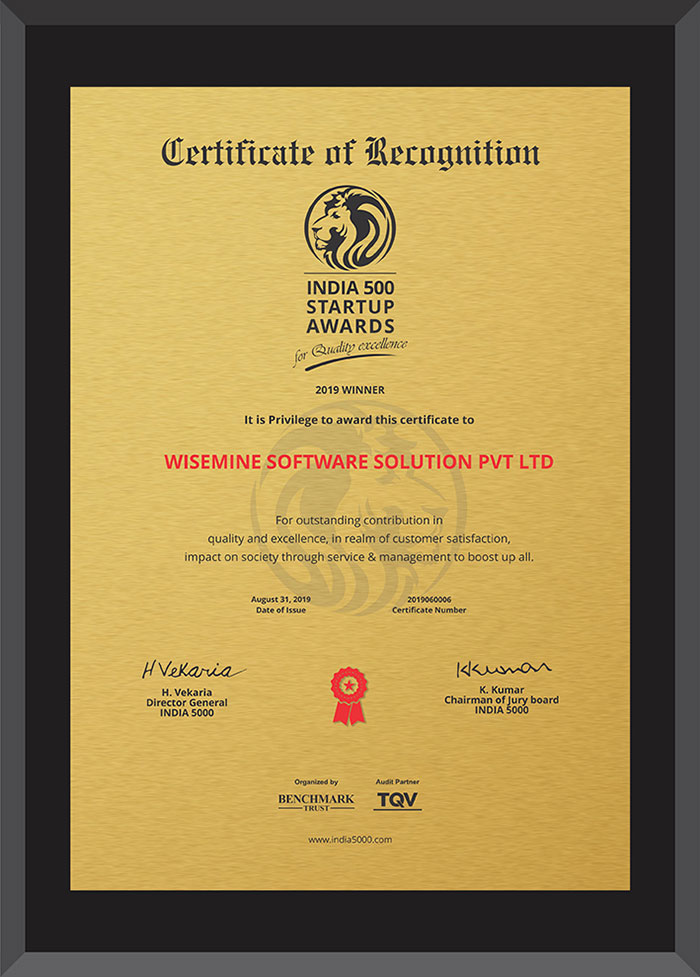Click the 'Certificate of Recognition' heading
The height and width of the screenshot is (977, 700).
[x=350, y=153]
